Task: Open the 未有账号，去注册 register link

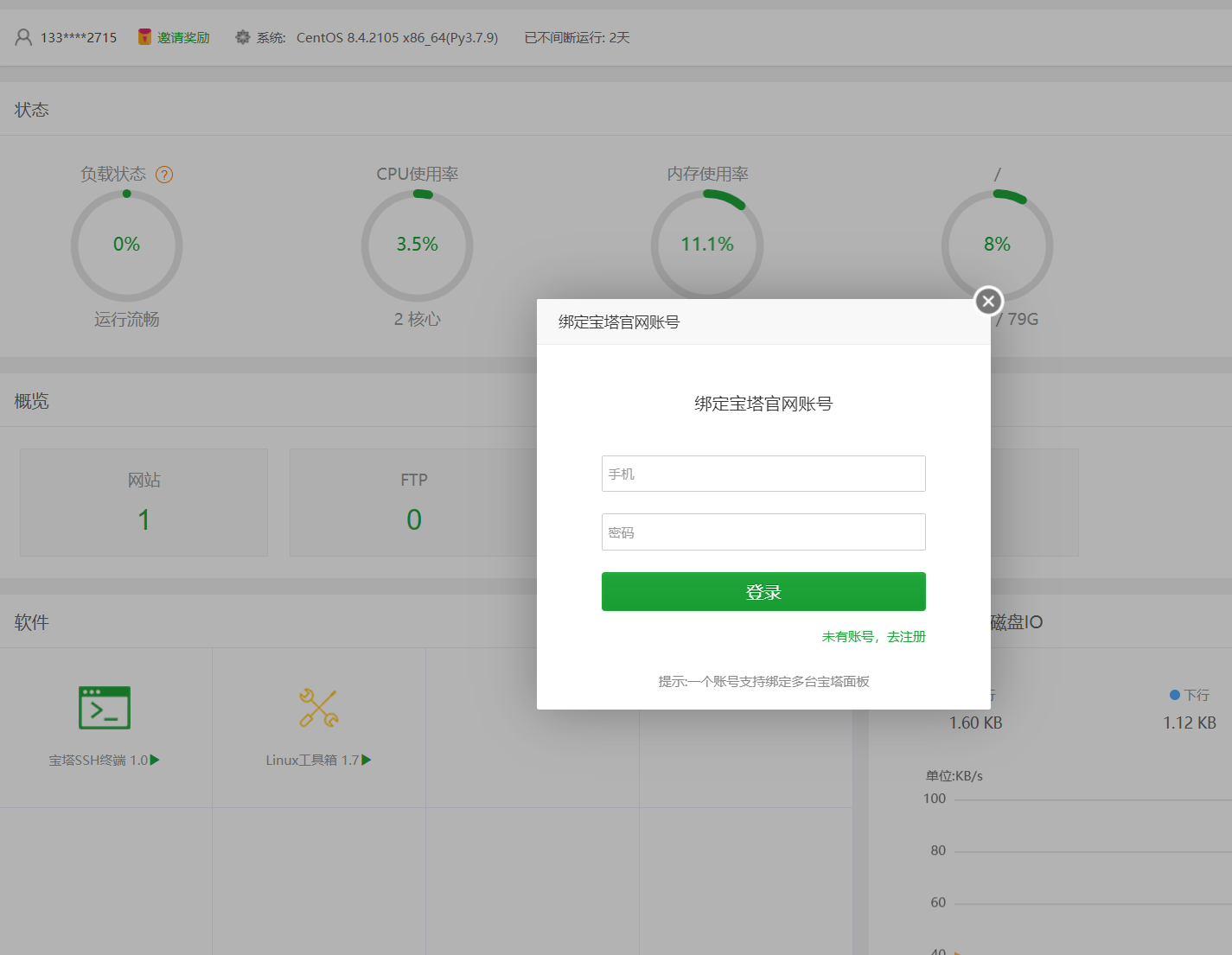Action: [x=873, y=636]
